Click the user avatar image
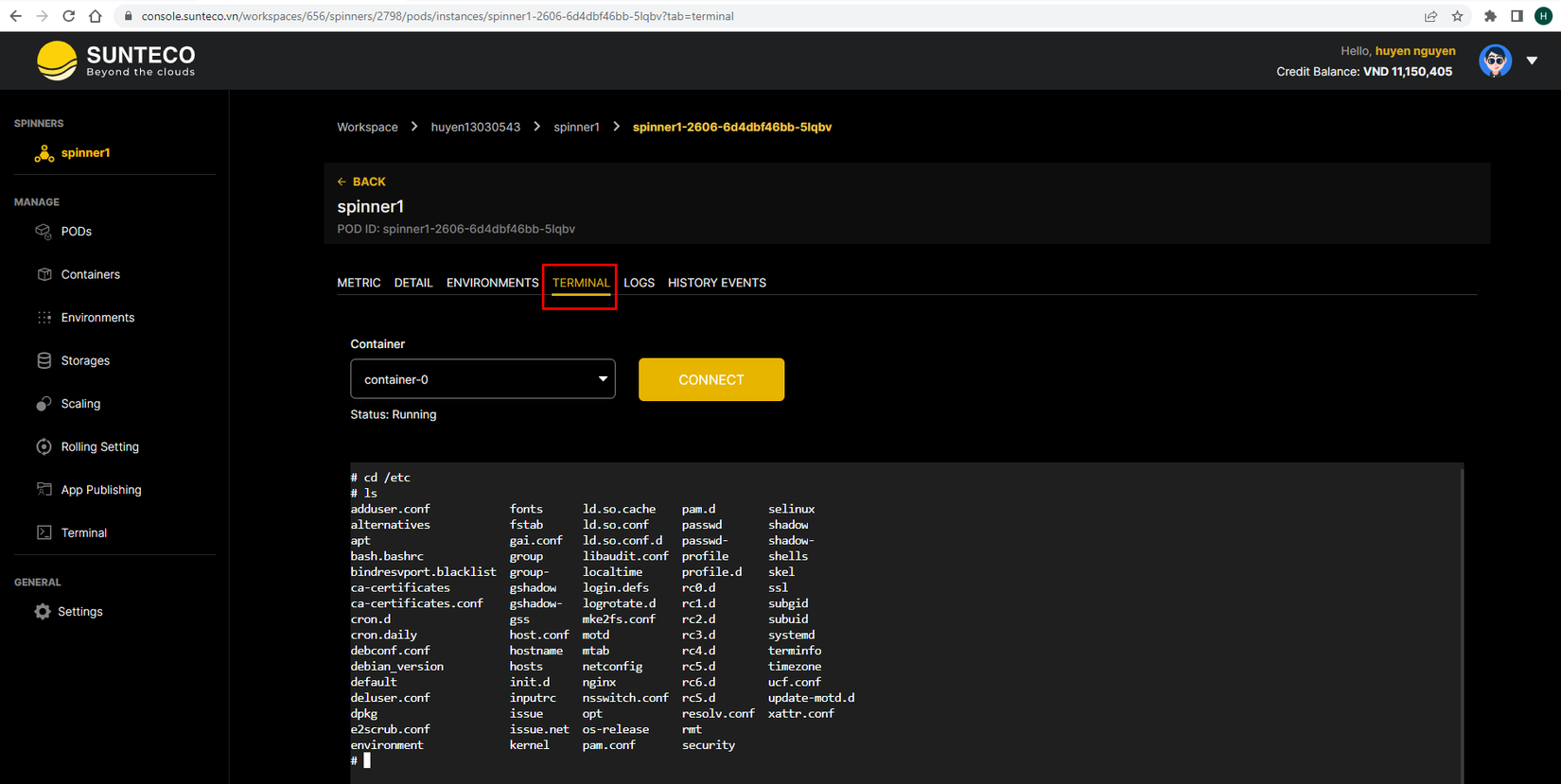 (1495, 61)
